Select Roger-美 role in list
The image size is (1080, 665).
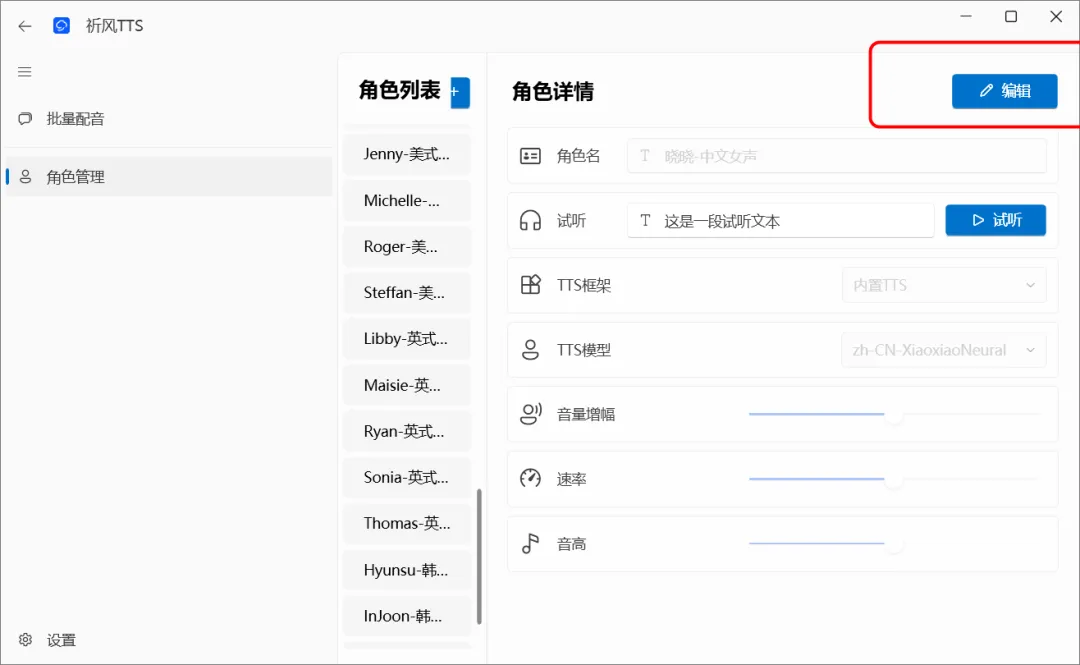tap(406, 247)
